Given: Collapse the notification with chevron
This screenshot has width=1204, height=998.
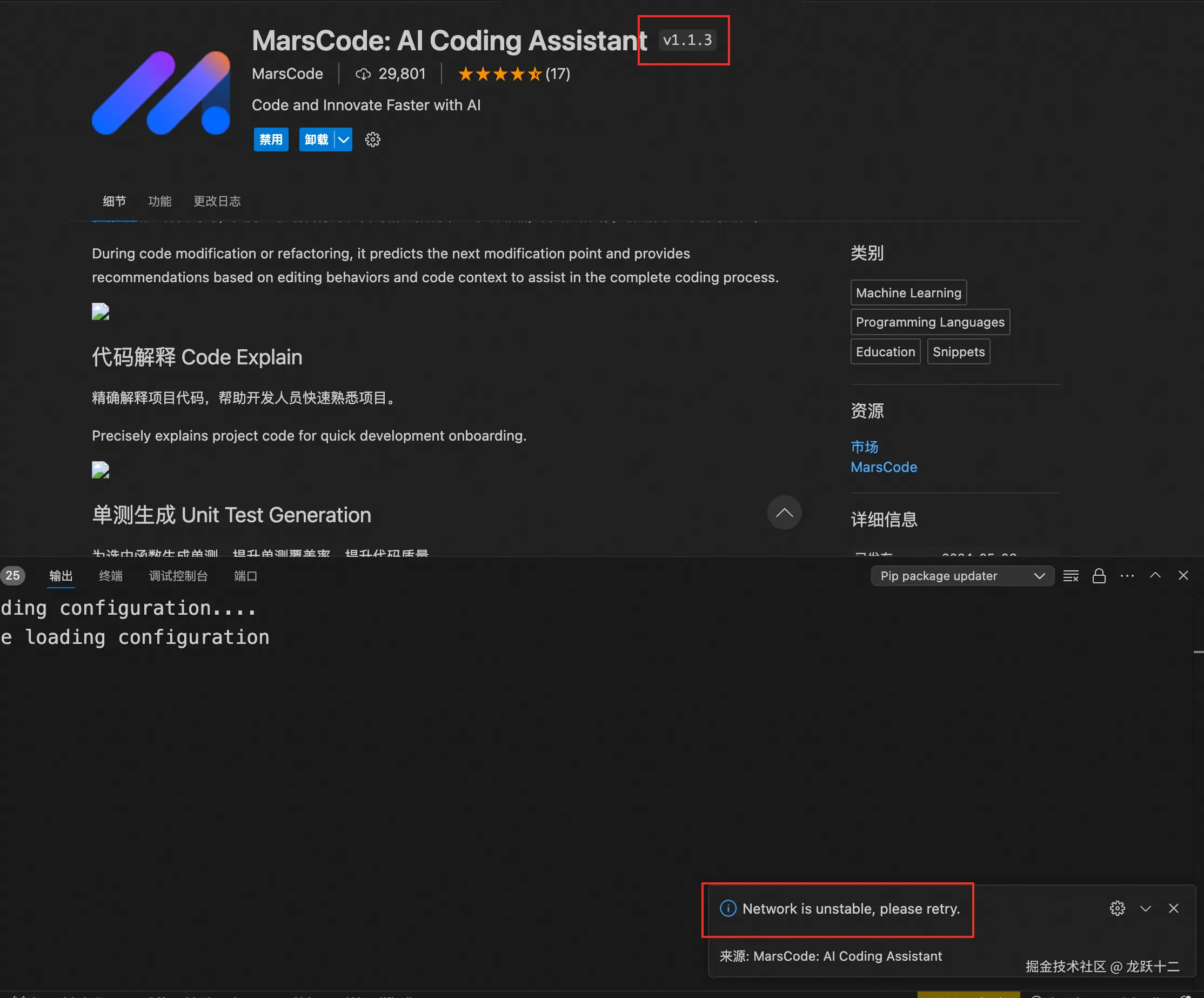Looking at the screenshot, I should (1146, 908).
